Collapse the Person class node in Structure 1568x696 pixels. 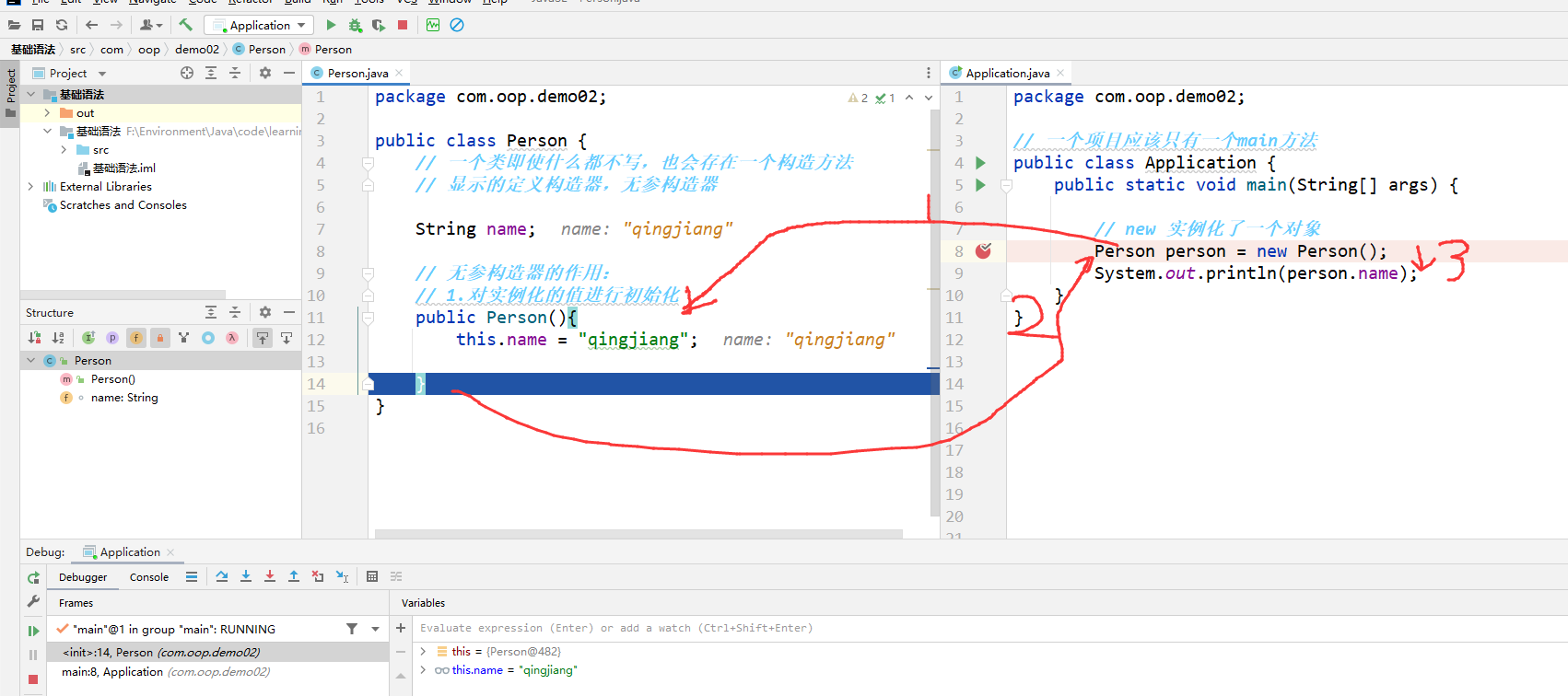[31, 360]
